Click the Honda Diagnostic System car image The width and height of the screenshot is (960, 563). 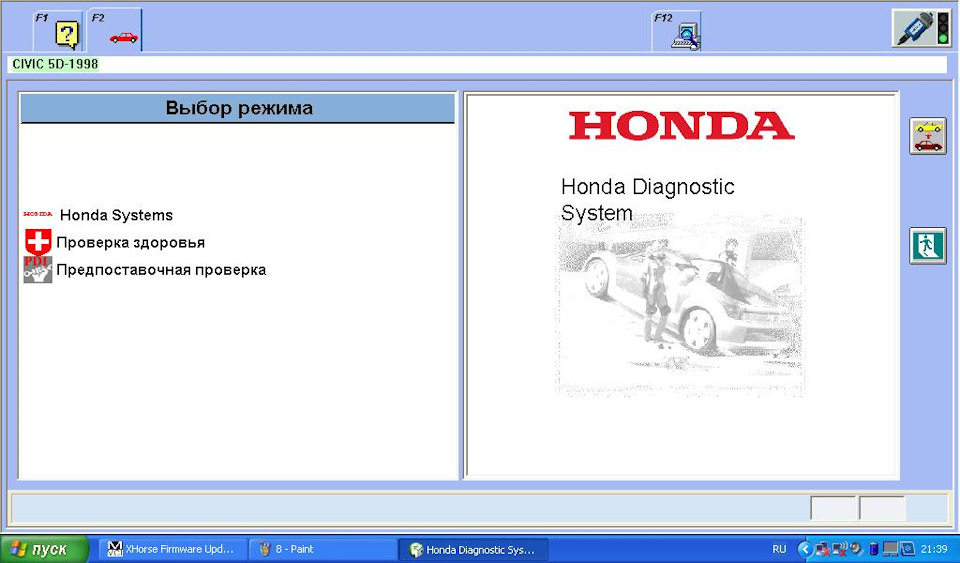680,306
